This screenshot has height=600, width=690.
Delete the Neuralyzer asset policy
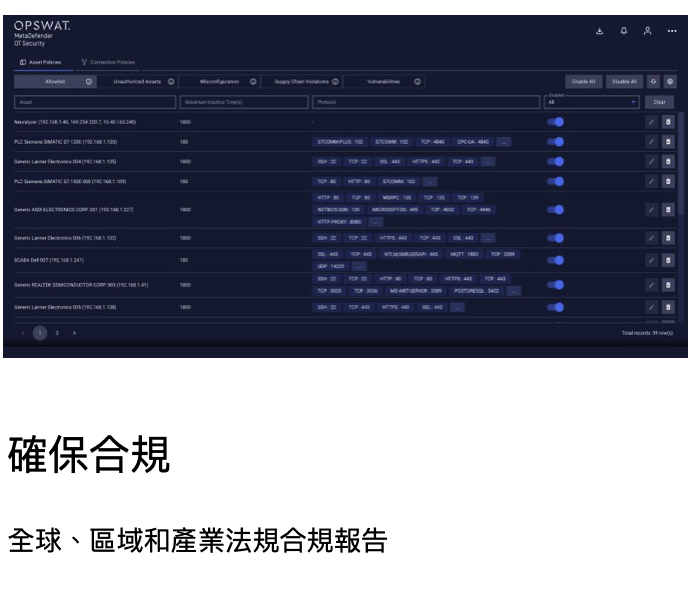[x=668, y=122]
